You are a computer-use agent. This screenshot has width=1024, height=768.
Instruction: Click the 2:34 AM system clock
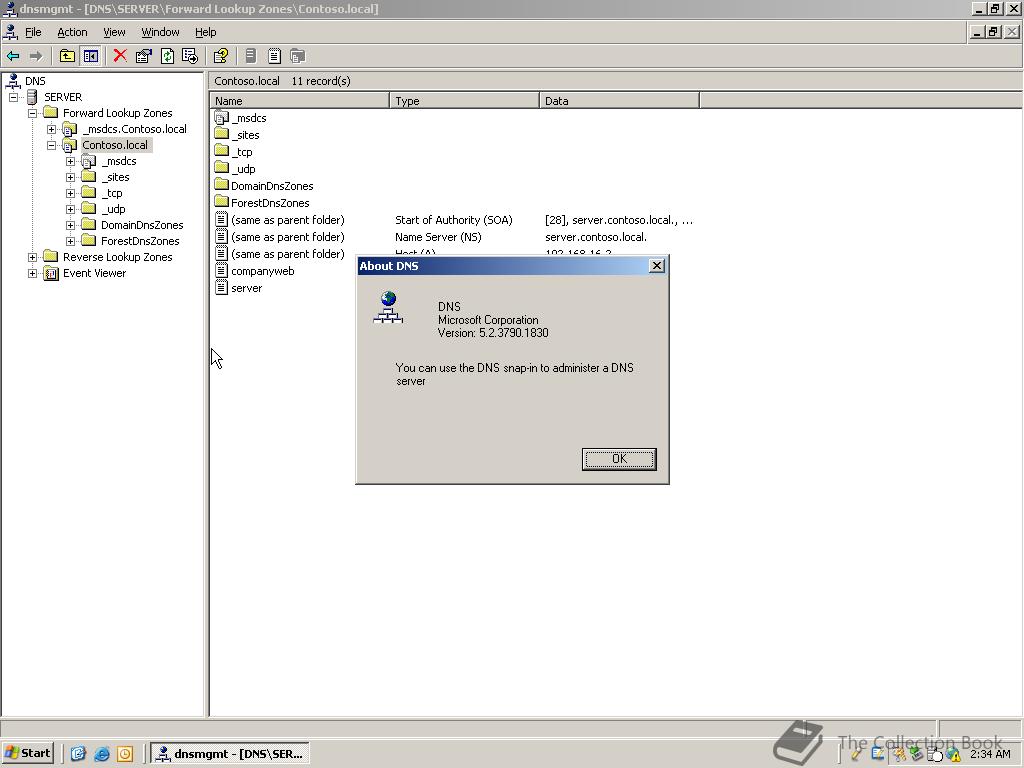[990, 754]
